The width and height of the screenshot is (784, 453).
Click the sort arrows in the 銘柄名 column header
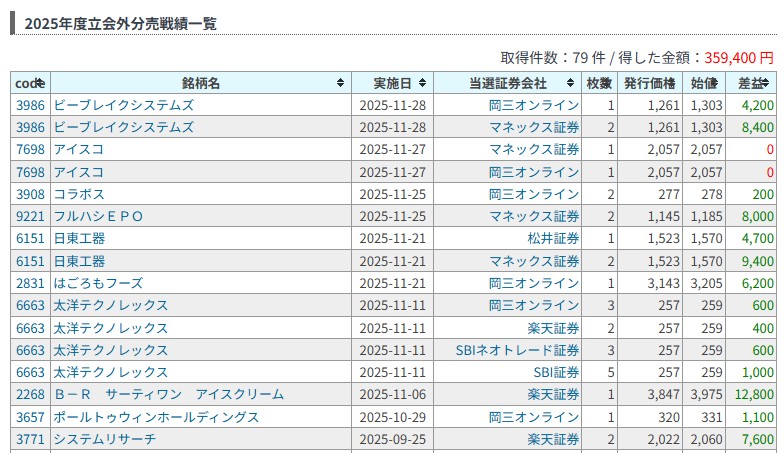click(341, 83)
